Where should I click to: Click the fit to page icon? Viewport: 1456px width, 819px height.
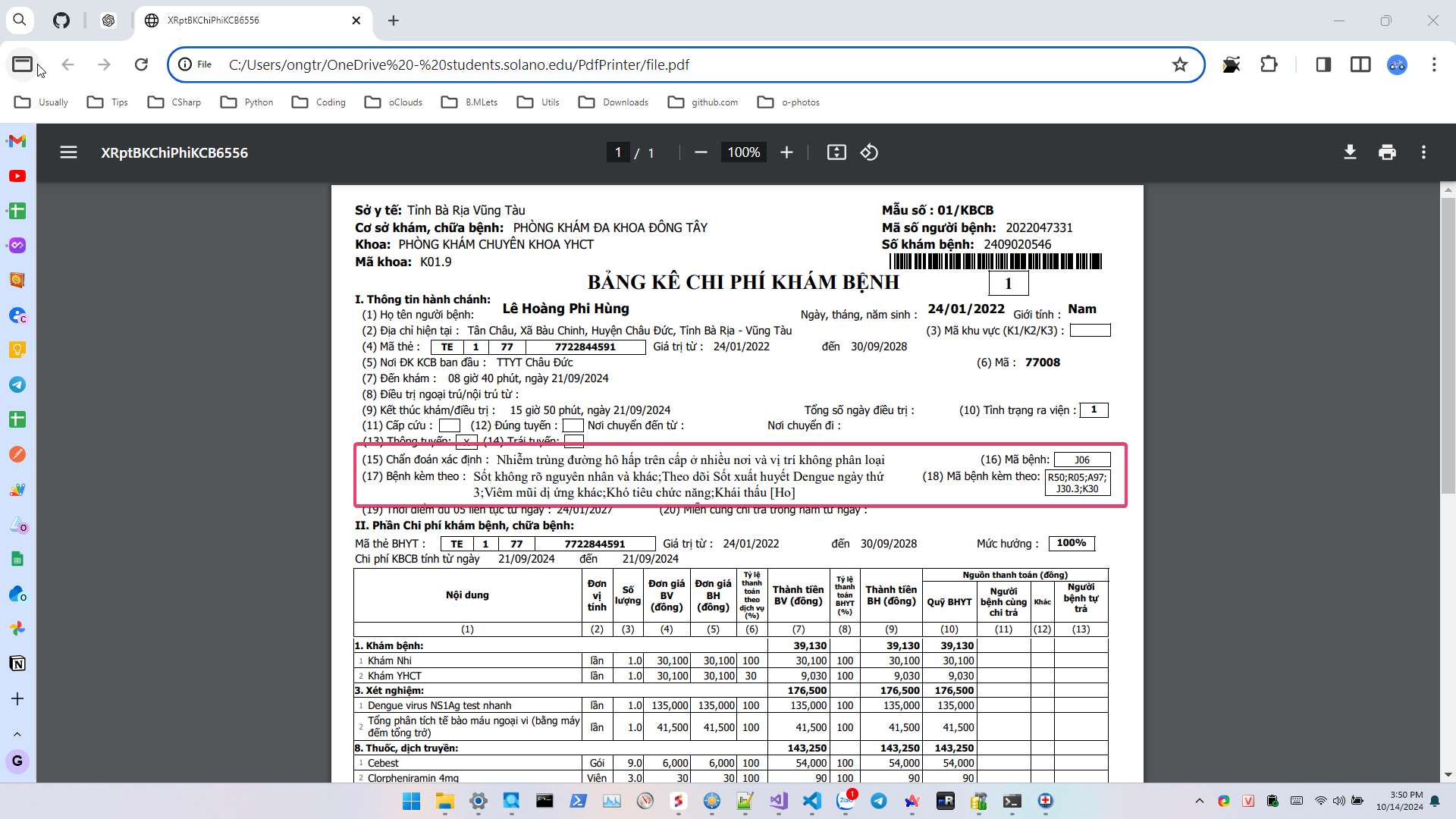pos(836,152)
